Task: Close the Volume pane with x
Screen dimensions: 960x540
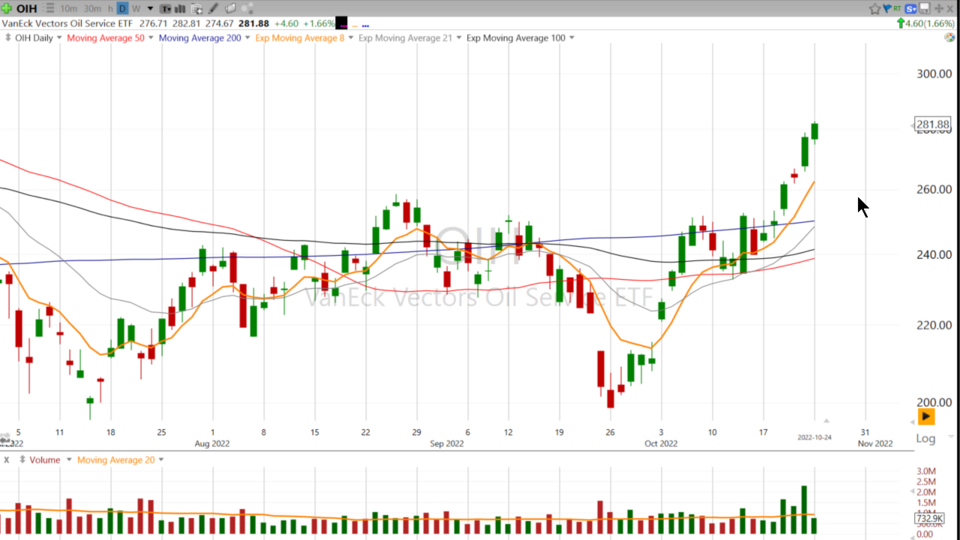Action: tap(7, 460)
